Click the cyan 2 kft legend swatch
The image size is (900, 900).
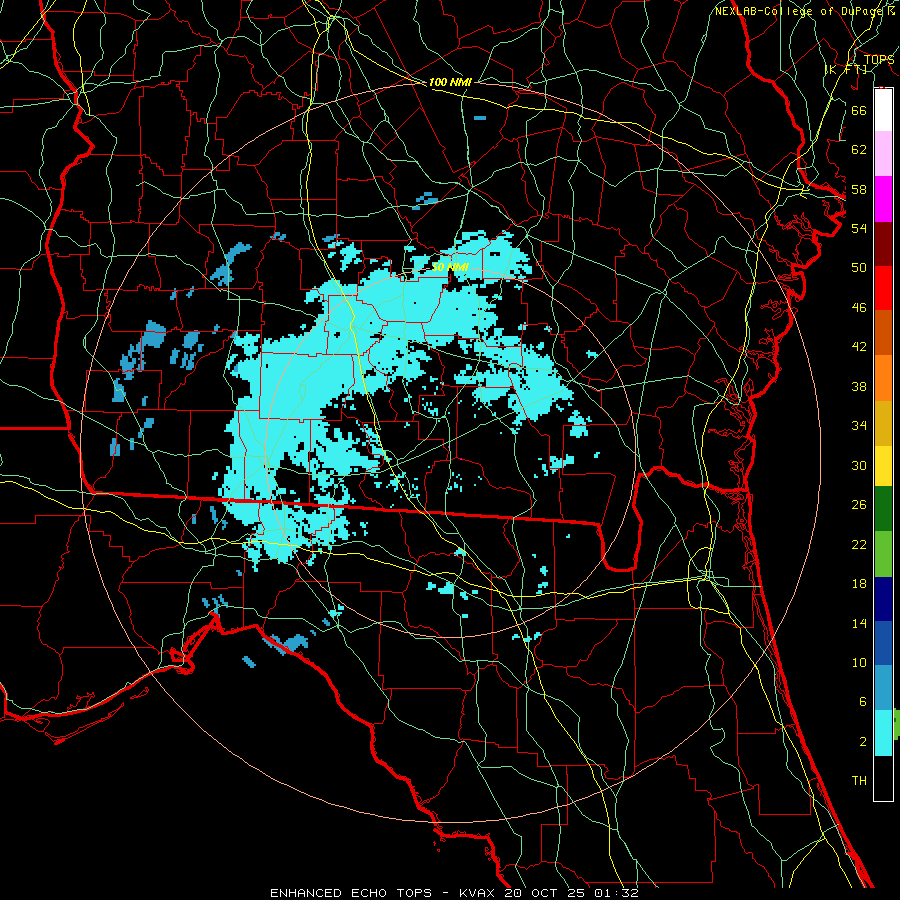click(883, 733)
